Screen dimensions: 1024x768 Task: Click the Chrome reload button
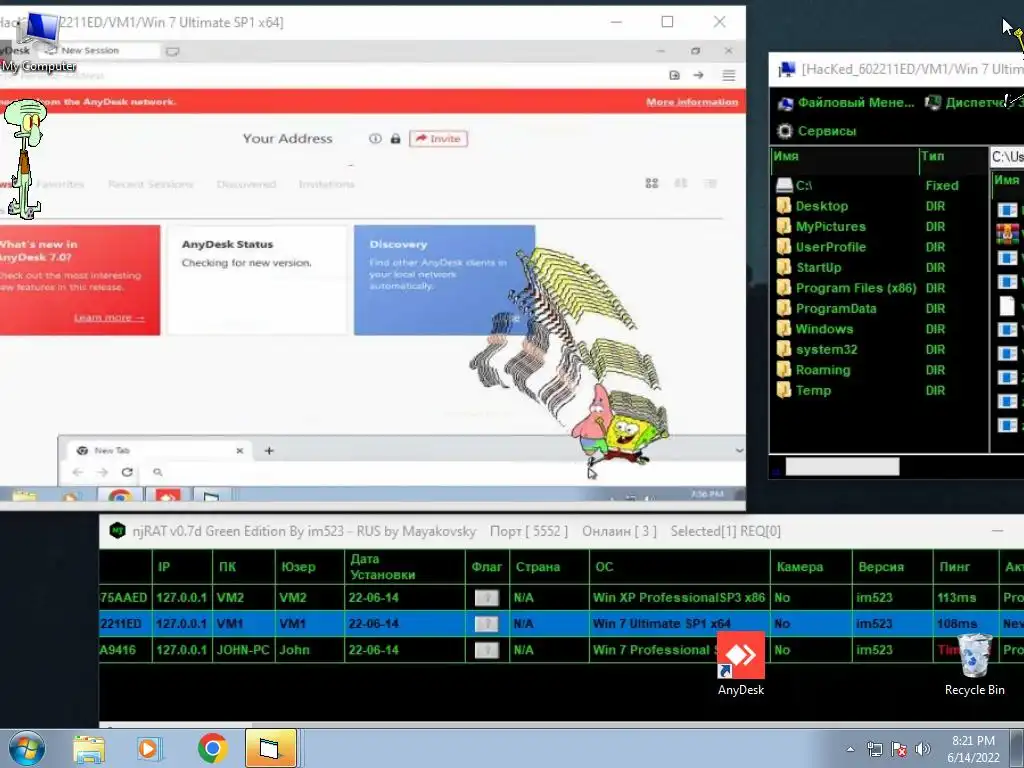127,472
